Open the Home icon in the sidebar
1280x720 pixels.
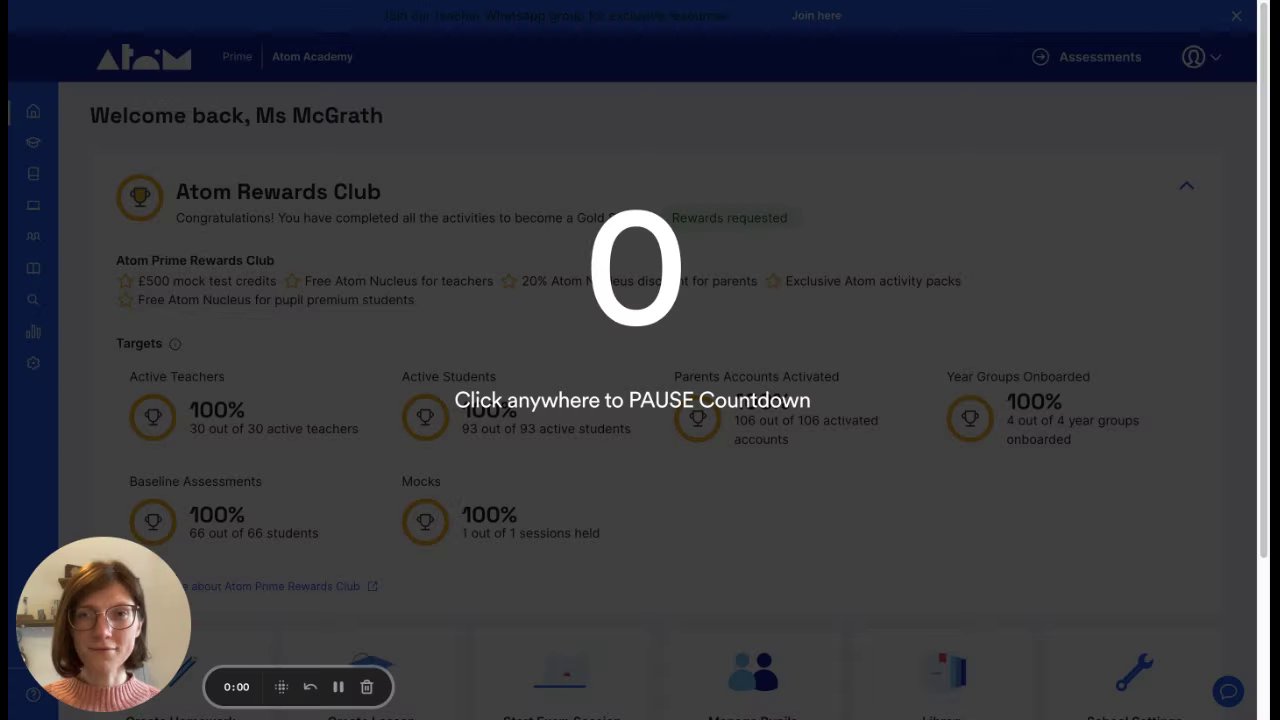pyautogui.click(x=33, y=111)
